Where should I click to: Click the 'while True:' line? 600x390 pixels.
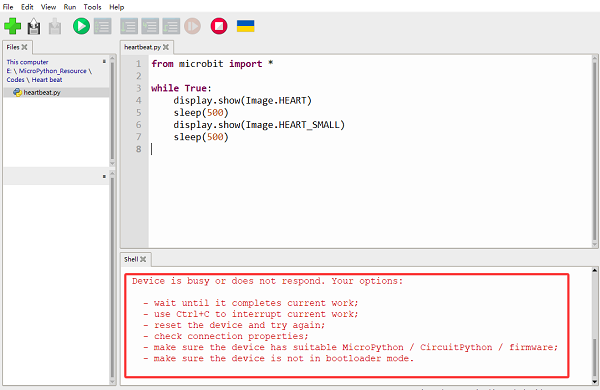point(181,88)
